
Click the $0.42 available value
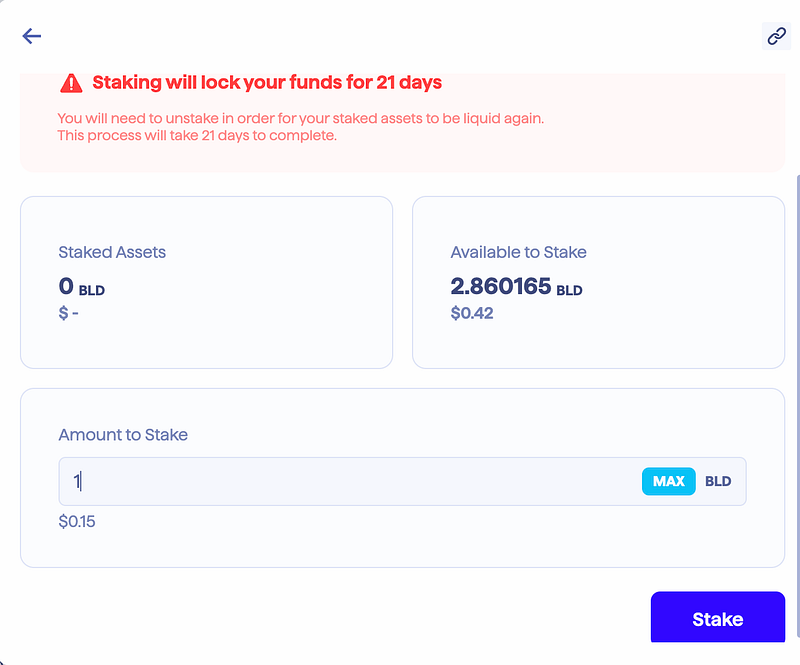coord(472,313)
